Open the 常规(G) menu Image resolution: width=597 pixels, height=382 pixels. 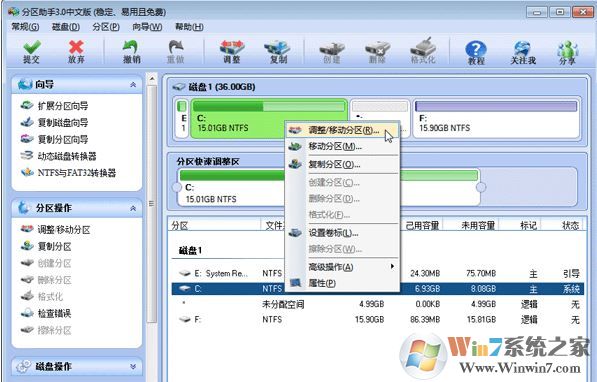click(x=25, y=27)
